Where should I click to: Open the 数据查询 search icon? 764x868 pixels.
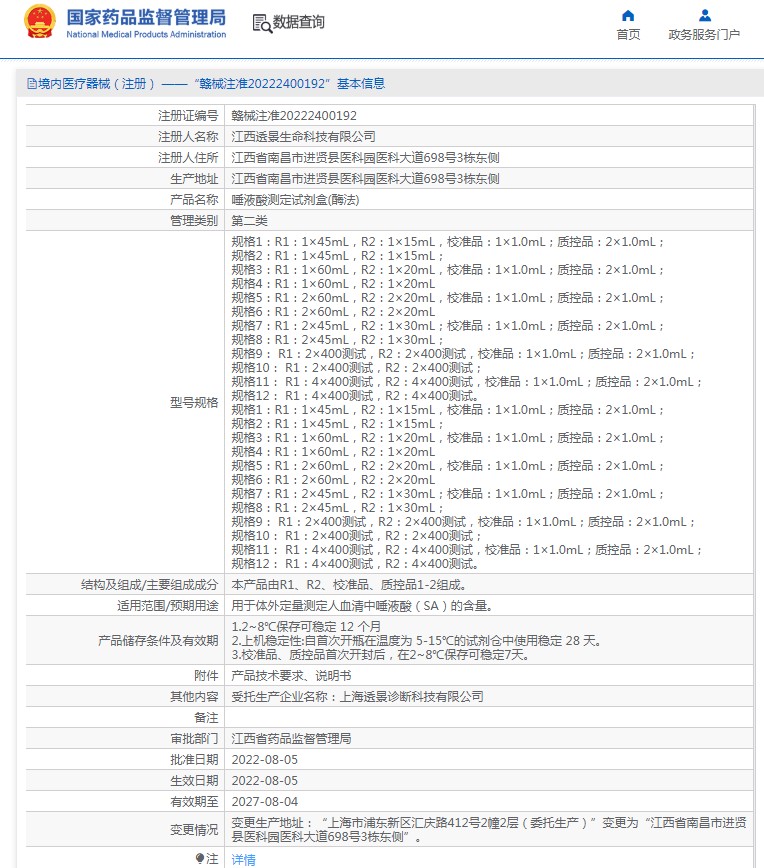click(x=262, y=23)
